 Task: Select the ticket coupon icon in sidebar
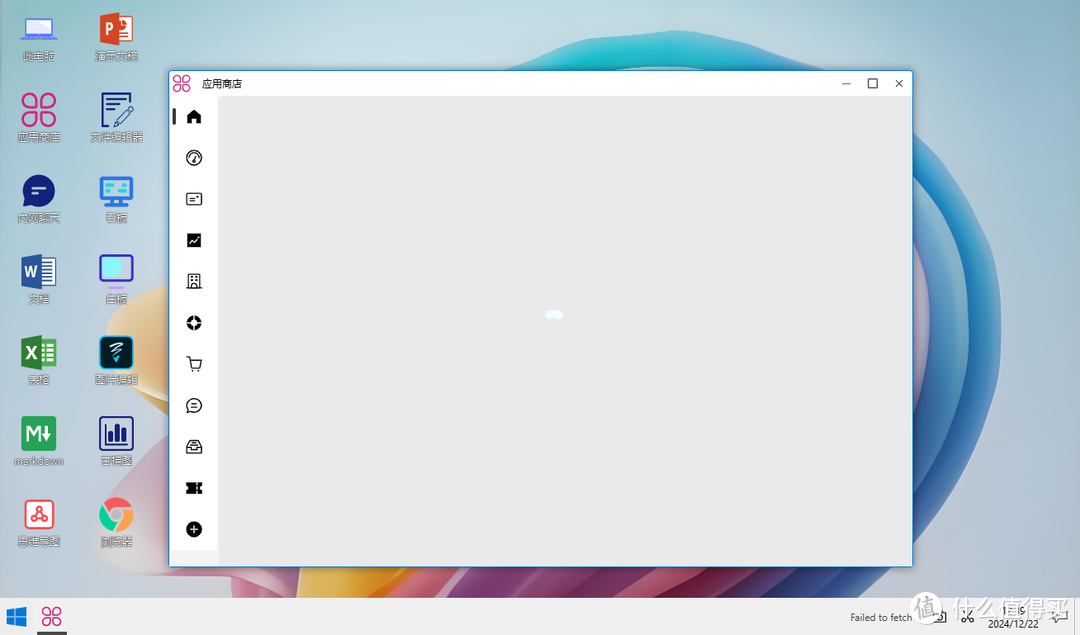(x=194, y=488)
